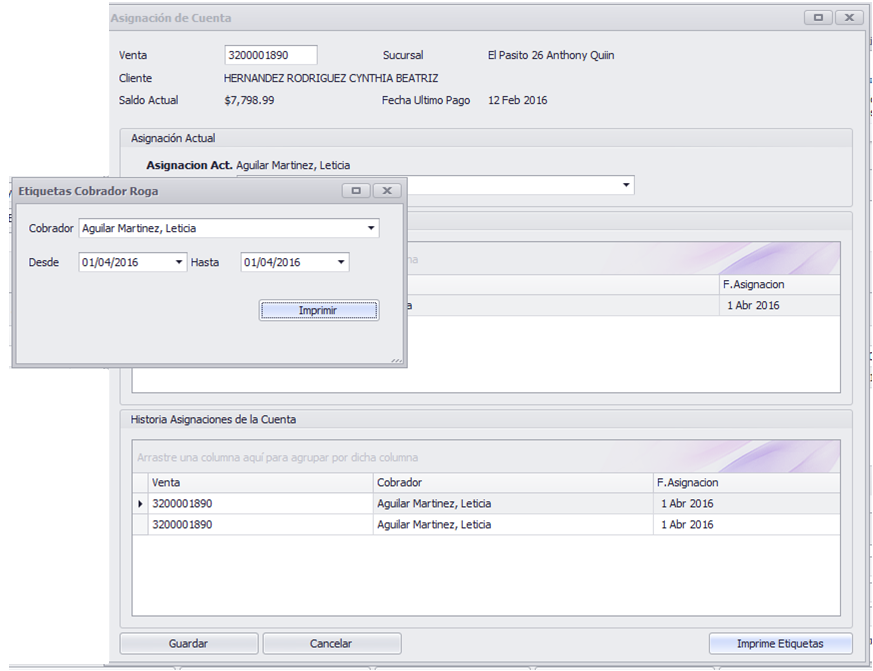Maximize the Asignación de Cuenta window
Screen dimensions: 873x671
[x=818, y=18]
